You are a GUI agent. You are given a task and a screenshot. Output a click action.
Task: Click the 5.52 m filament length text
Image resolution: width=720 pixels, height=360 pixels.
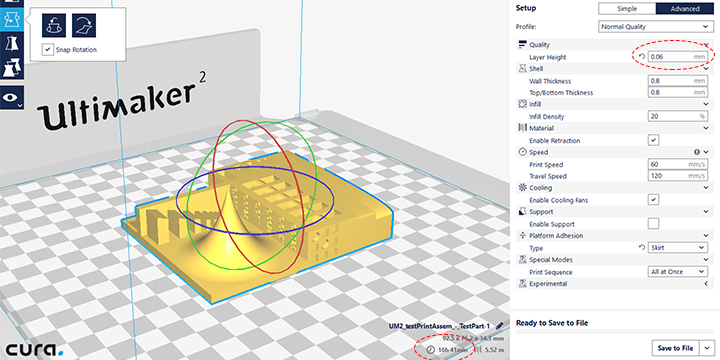pyautogui.click(x=494, y=350)
